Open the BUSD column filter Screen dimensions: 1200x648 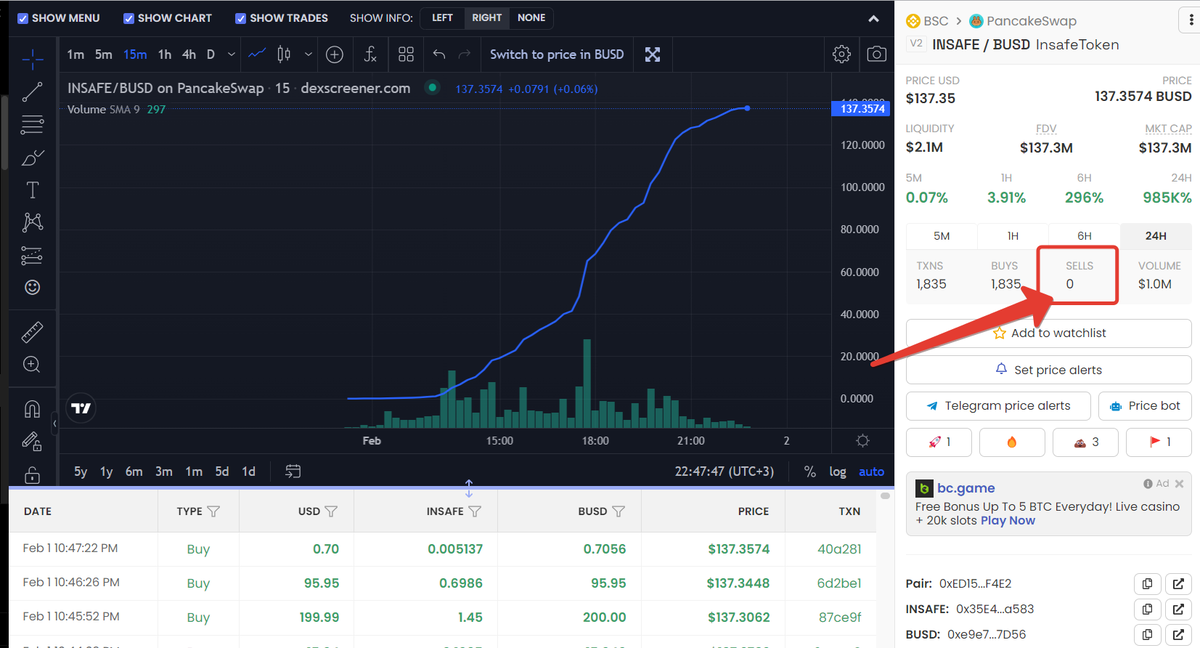pyautogui.click(x=618, y=511)
